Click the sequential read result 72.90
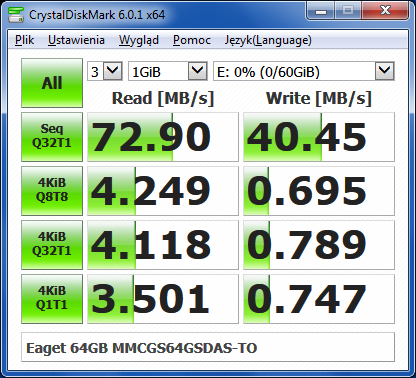The width and height of the screenshot is (416, 378). tap(163, 137)
